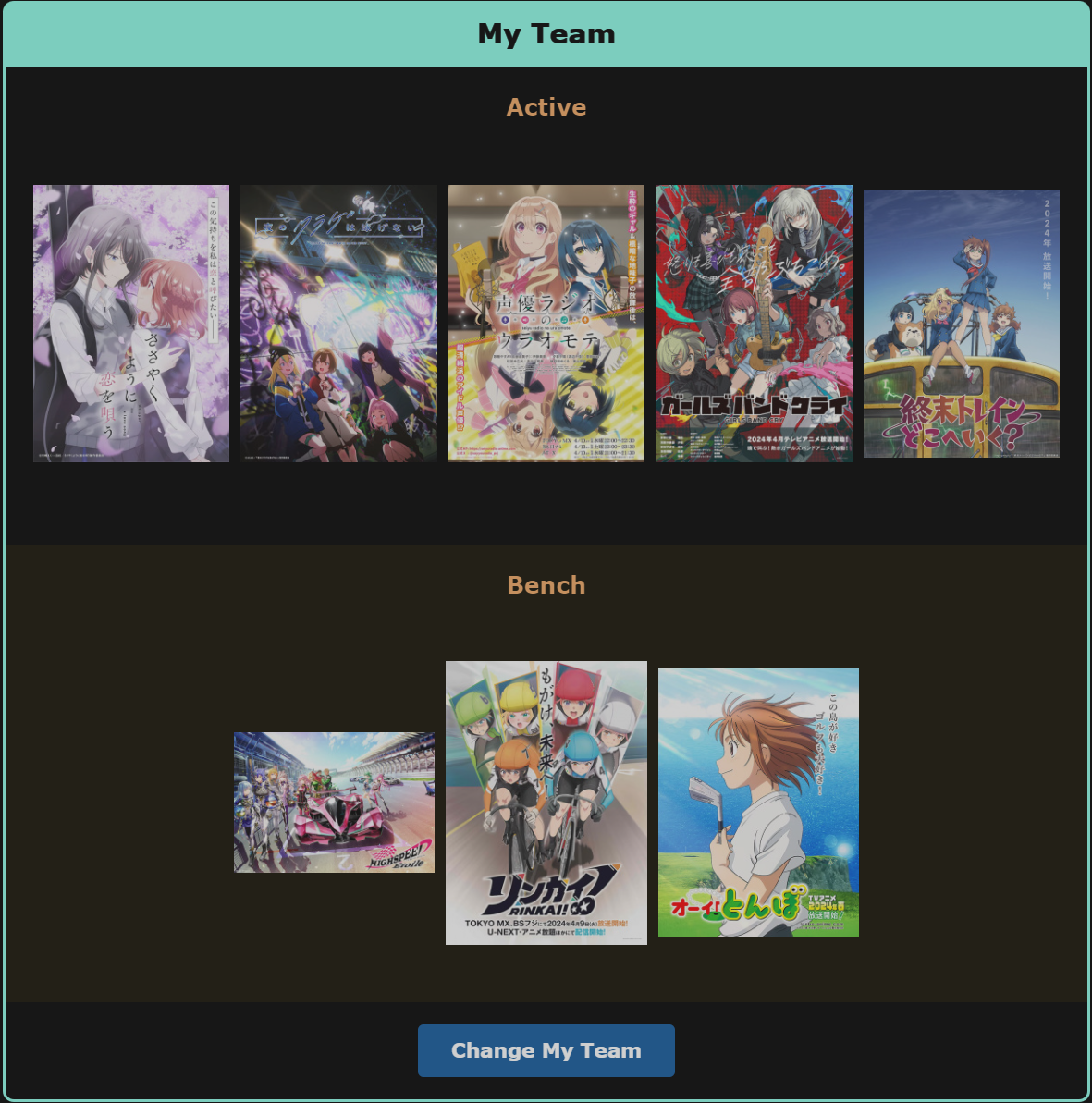Select the Active section heading
The height and width of the screenshot is (1103, 1092).
[546, 107]
